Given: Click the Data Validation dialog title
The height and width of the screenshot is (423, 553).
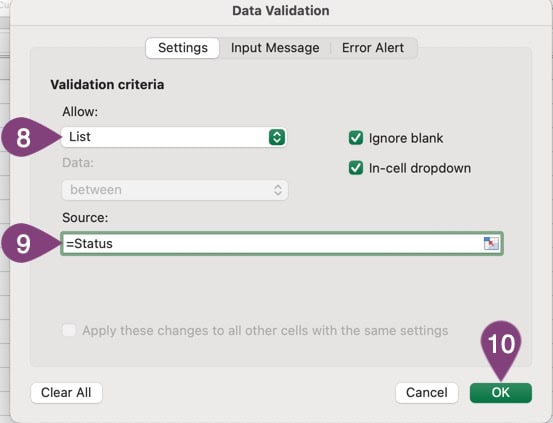Looking at the screenshot, I should (281, 11).
